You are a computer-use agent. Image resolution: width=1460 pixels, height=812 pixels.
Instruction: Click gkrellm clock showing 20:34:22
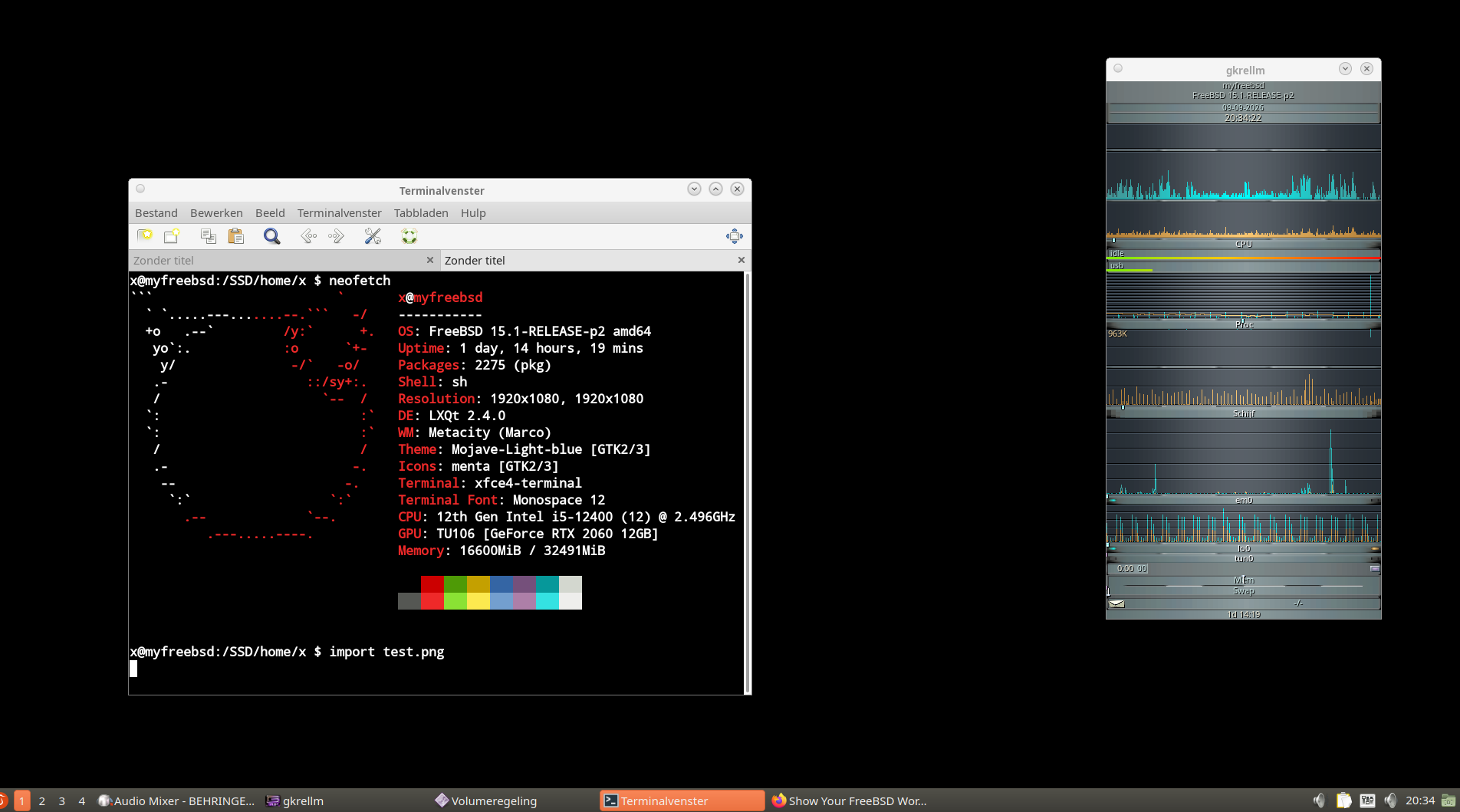[x=1243, y=118]
